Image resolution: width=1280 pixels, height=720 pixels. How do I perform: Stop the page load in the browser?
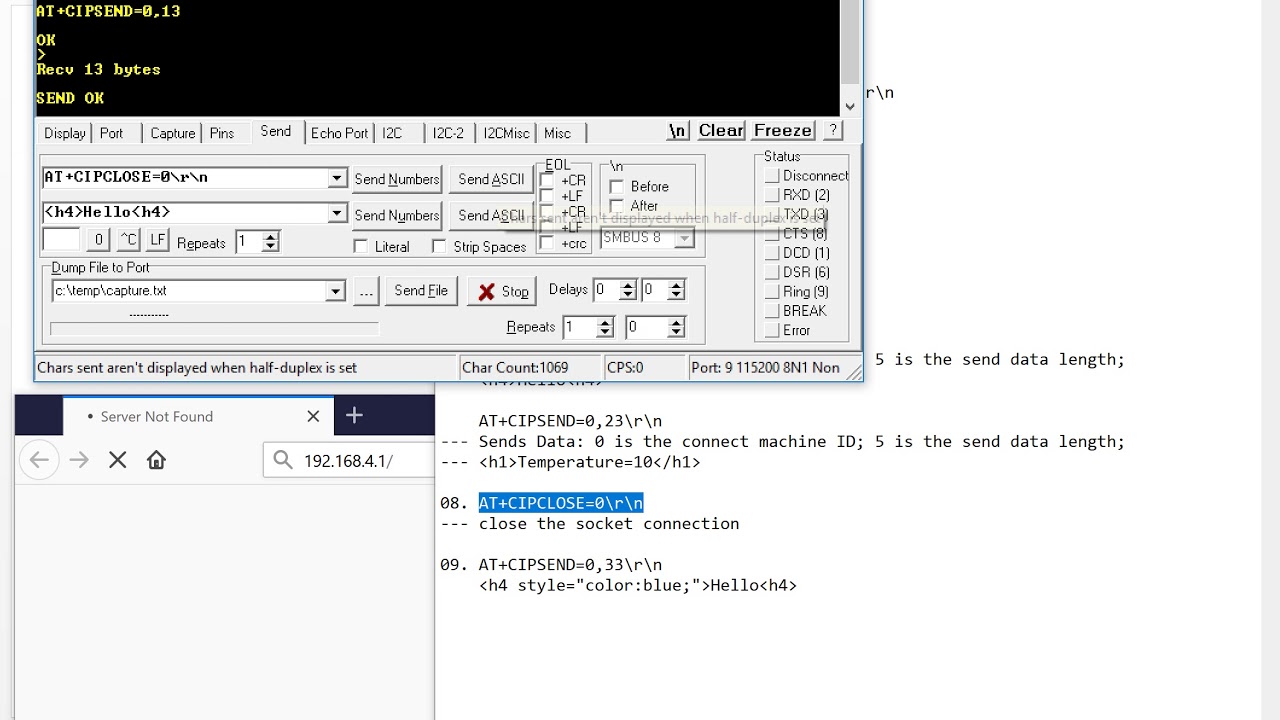pyautogui.click(x=117, y=460)
